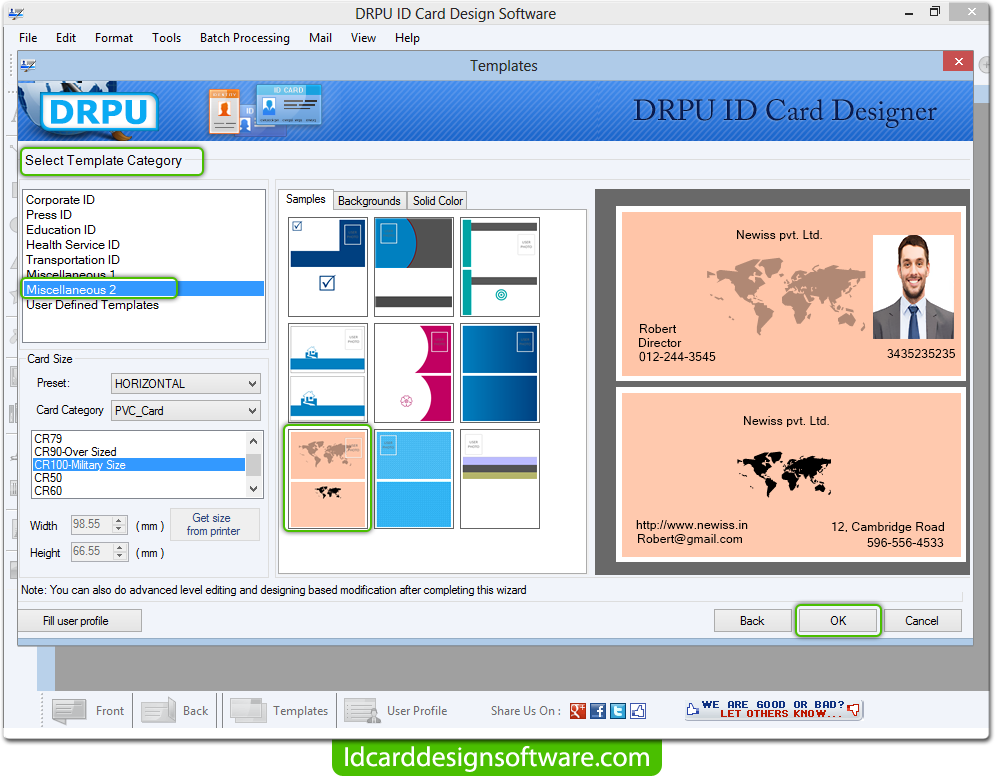This screenshot has height=776, width=995.
Task: Click the Fill user profile button
Action: point(79,621)
